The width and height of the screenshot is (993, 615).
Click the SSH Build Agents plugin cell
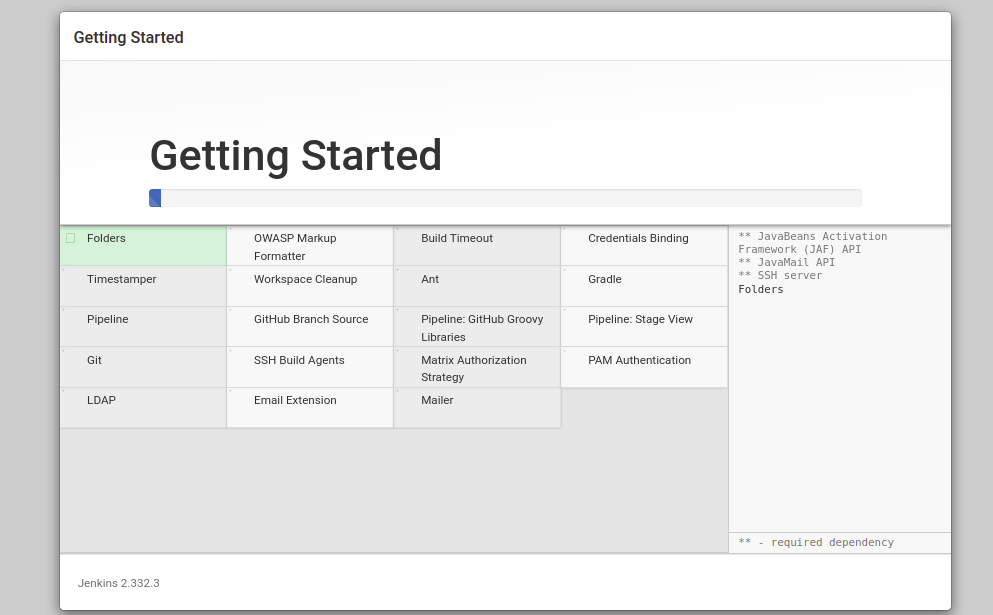(310, 367)
